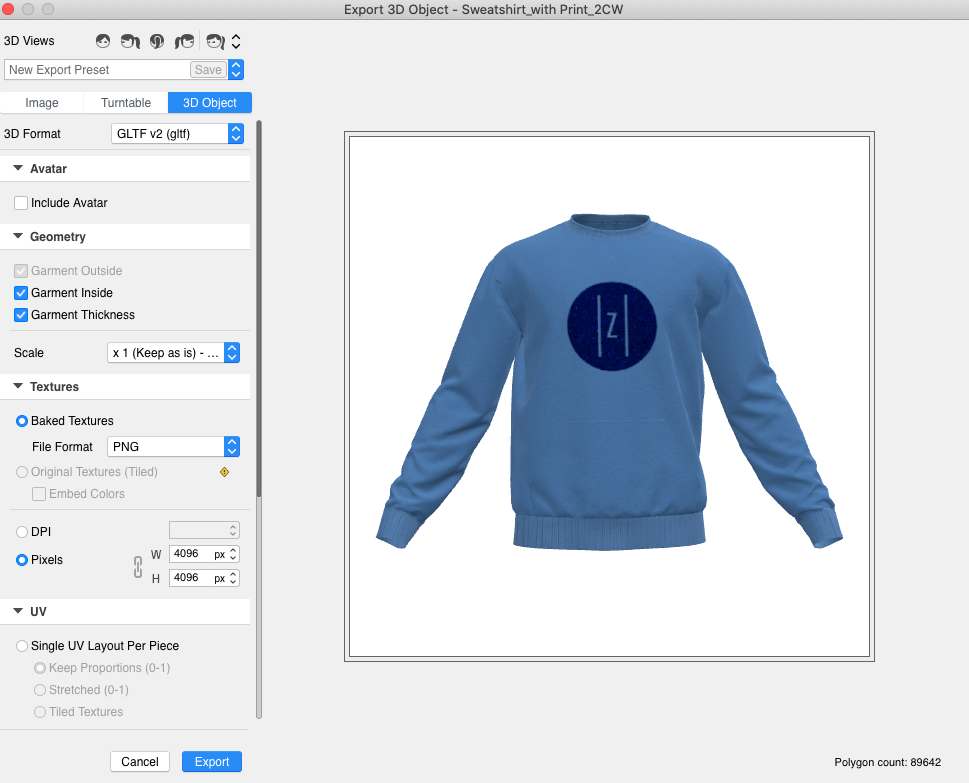Collapse the Geometry section
The width and height of the screenshot is (969, 783).
tap(18, 237)
